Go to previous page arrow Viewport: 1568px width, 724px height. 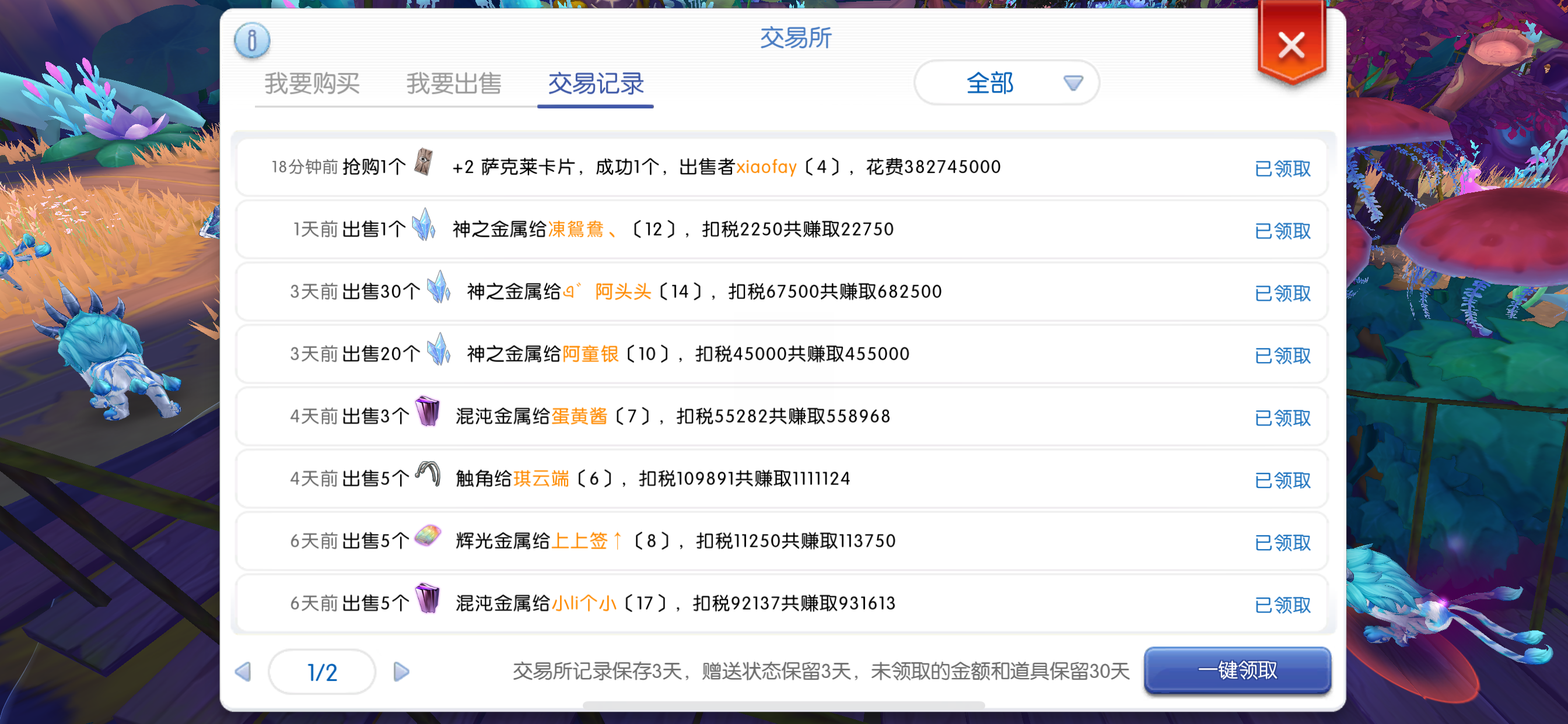(x=243, y=672)
